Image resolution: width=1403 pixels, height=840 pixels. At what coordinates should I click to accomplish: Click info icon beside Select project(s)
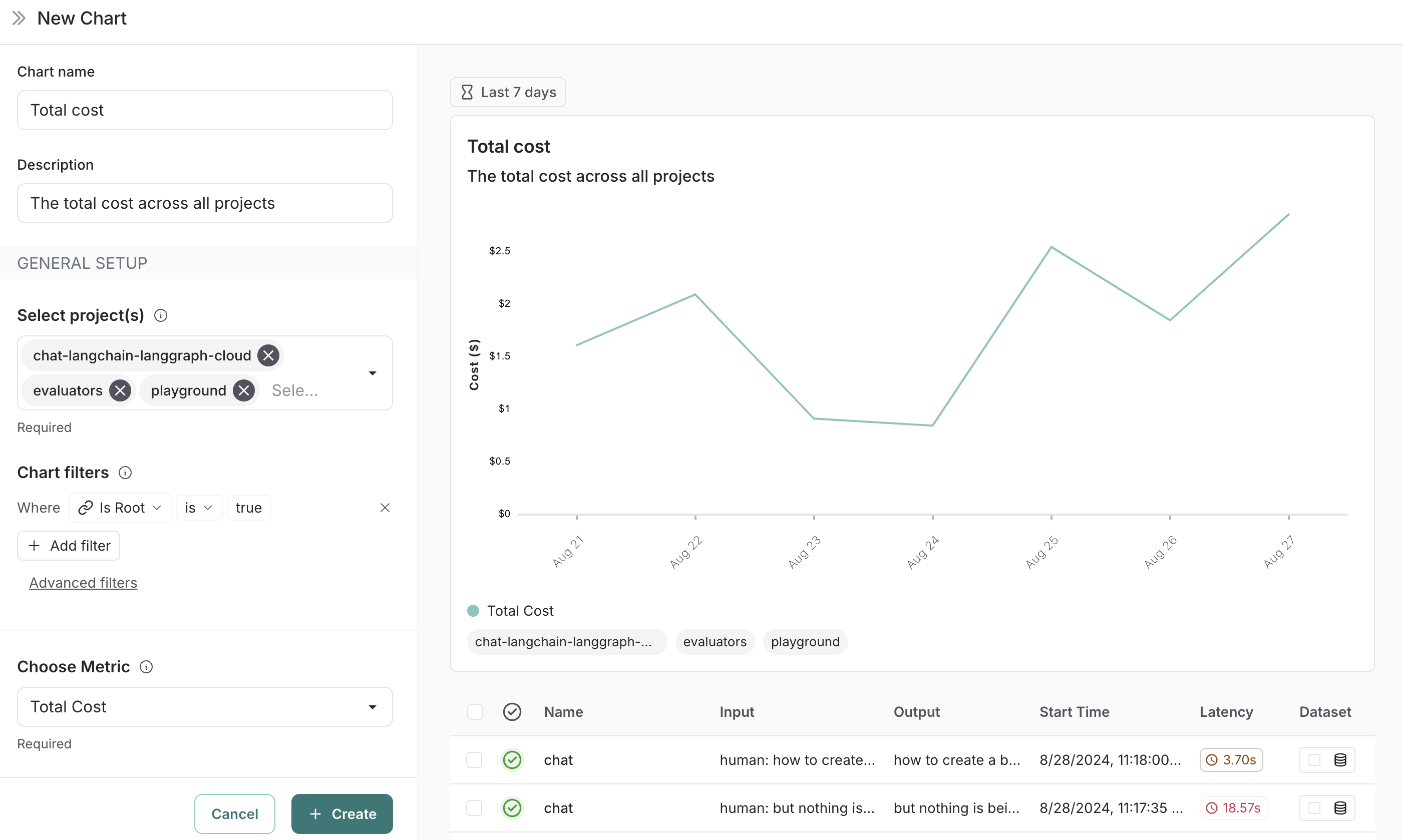[161, 315]
